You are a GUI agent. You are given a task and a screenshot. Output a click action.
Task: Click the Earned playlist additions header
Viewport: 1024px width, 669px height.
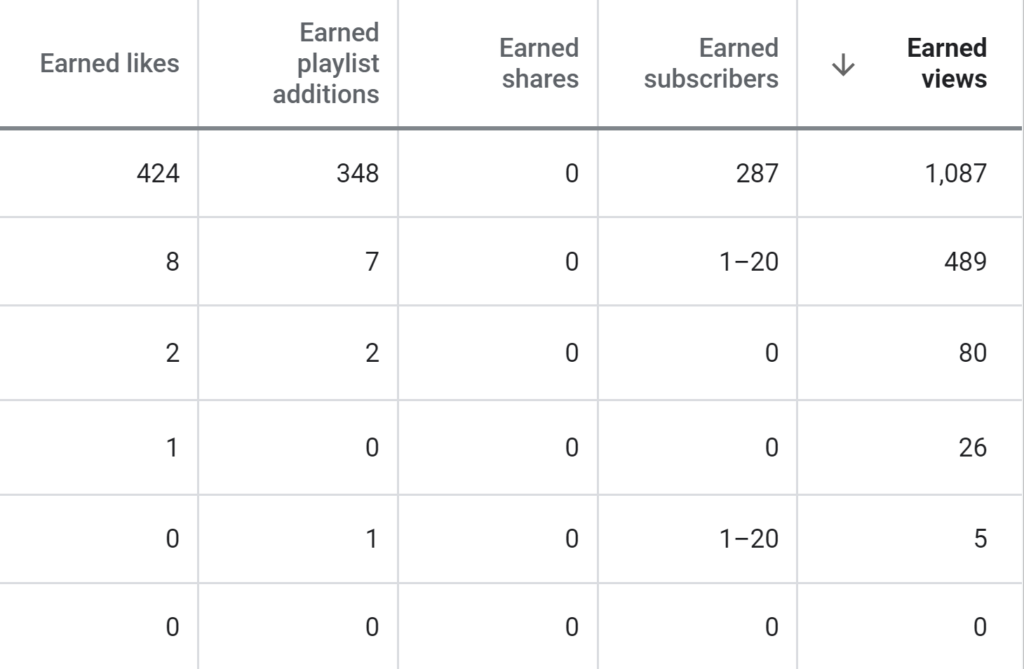(x=326, y=63)
